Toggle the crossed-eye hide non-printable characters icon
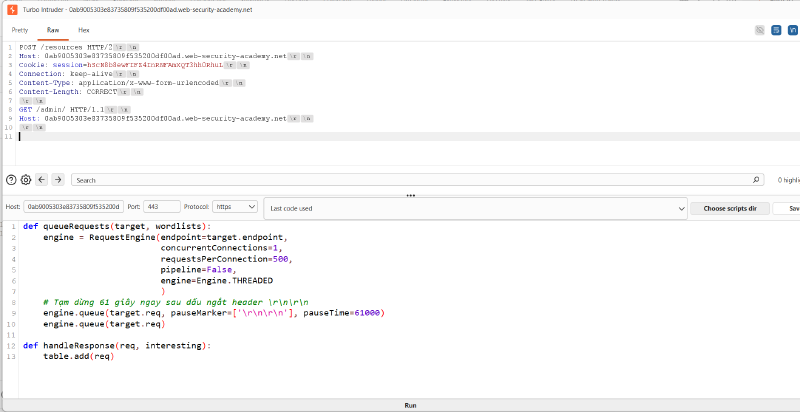 pyautogui.click(x=760, y=31)
